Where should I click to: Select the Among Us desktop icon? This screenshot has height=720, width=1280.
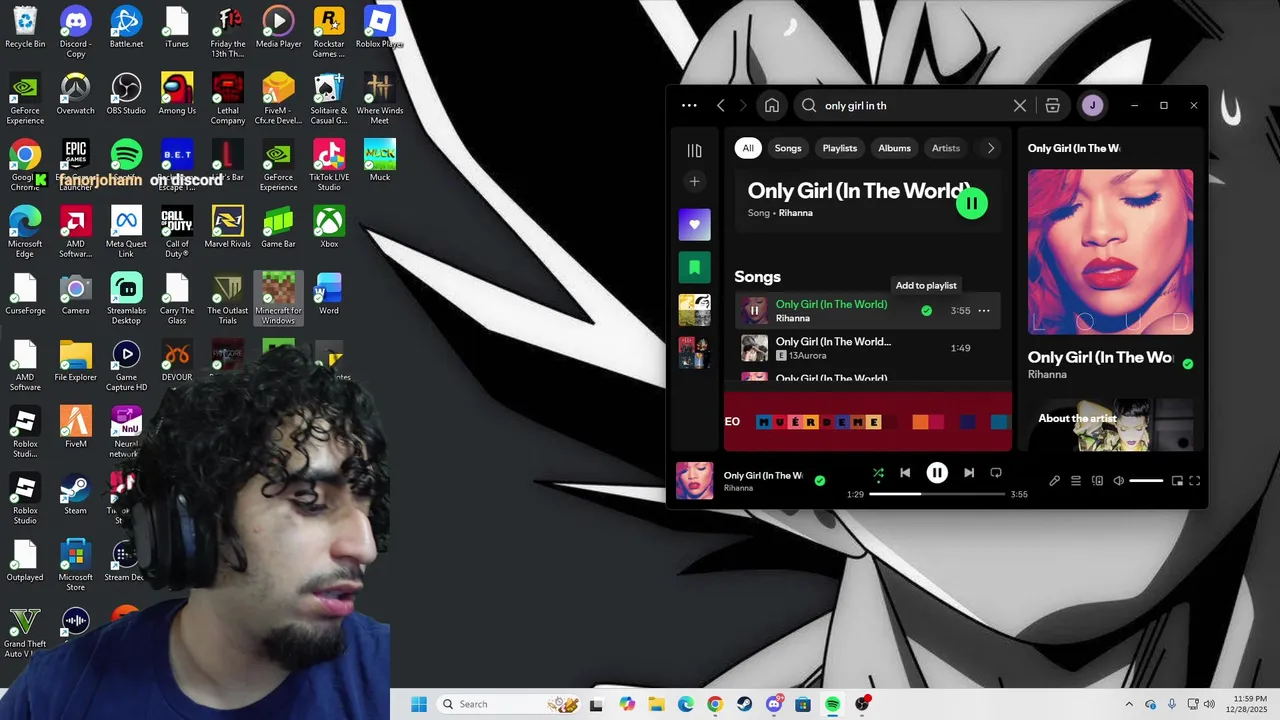177,94
